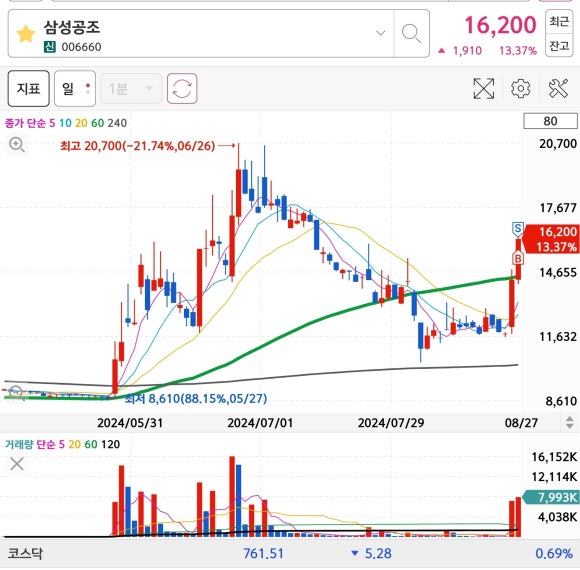Click the 2024/05/31 date label

[x=130, y=423]
